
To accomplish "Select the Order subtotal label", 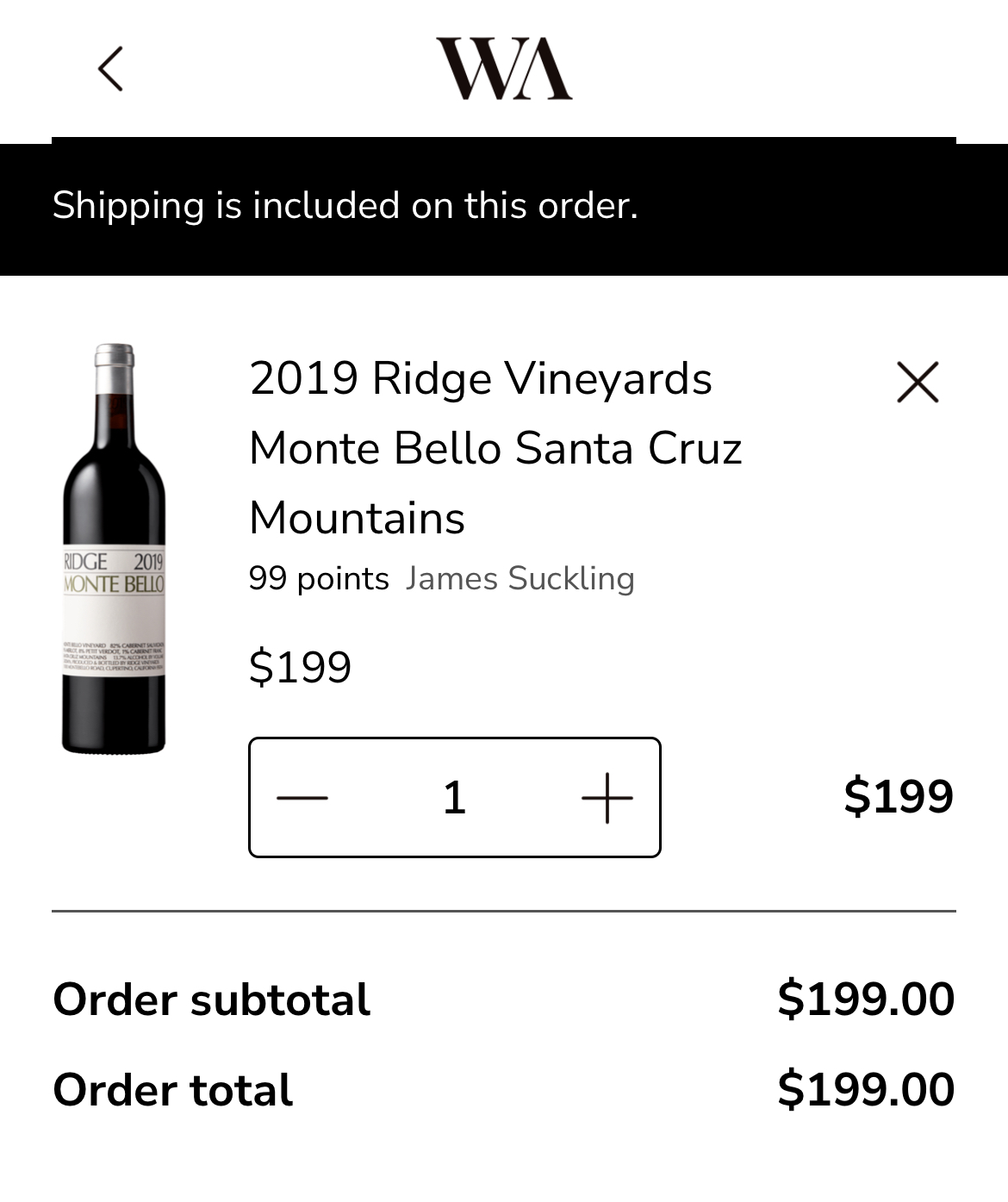I will click(x=211, y=1000).
